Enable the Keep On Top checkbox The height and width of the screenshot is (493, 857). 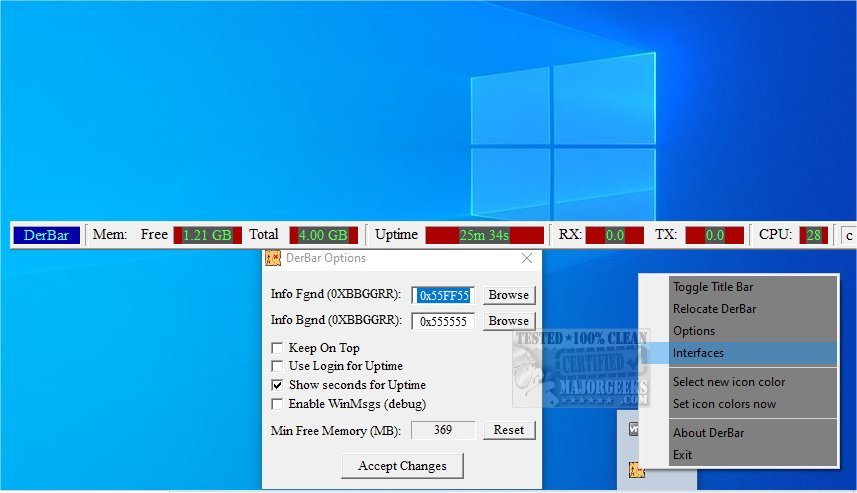tap(277, 348)
